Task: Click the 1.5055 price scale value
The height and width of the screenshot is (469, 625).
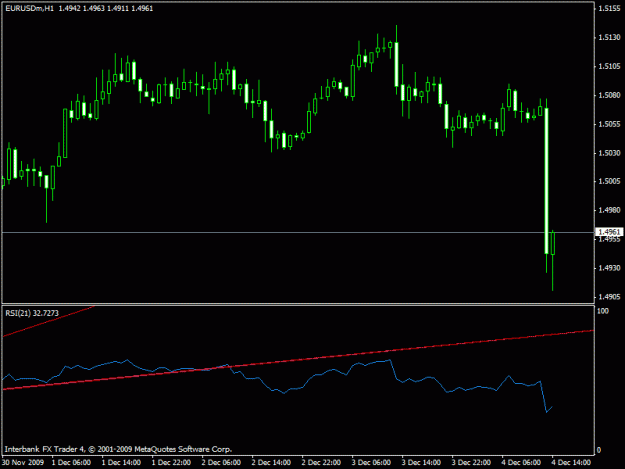Action: click(x=609, y=124)
